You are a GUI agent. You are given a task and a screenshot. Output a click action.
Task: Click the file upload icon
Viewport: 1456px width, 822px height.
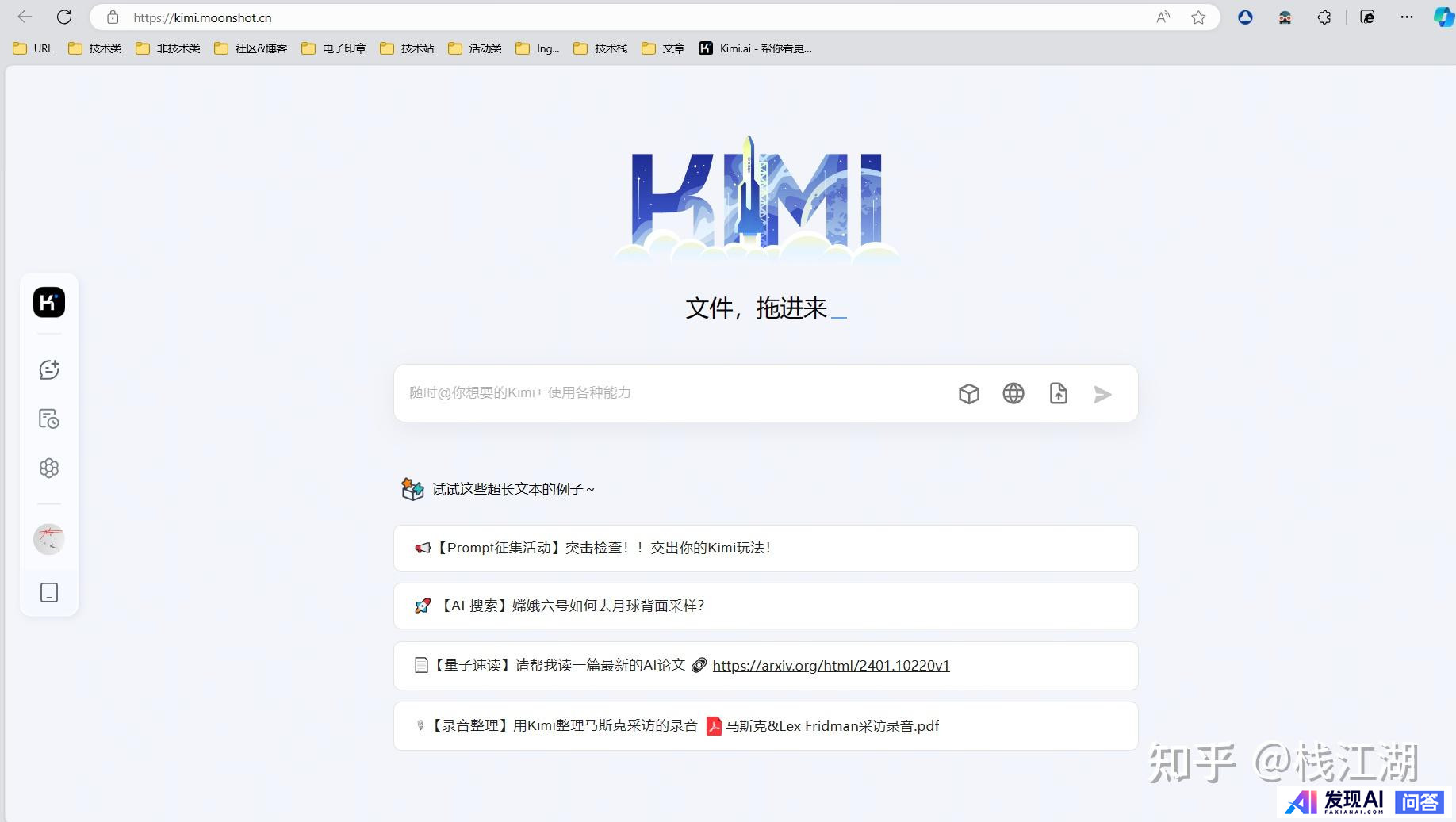[x=1058, y=394]
